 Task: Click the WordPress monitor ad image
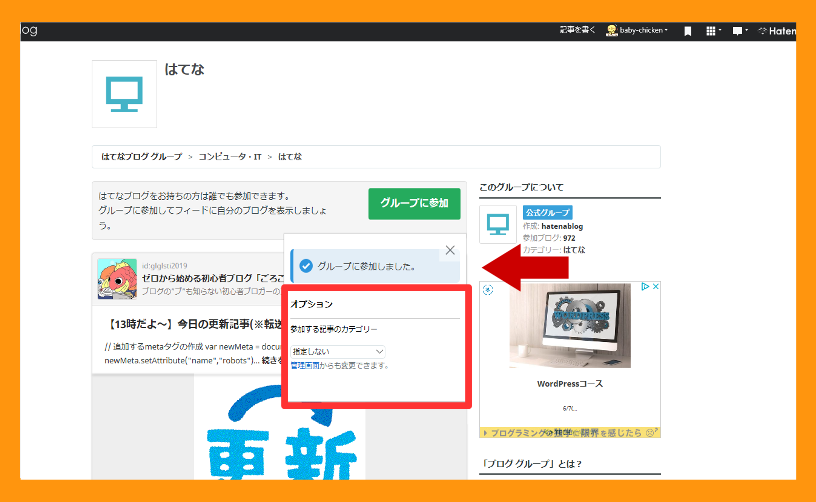point(570,326)
